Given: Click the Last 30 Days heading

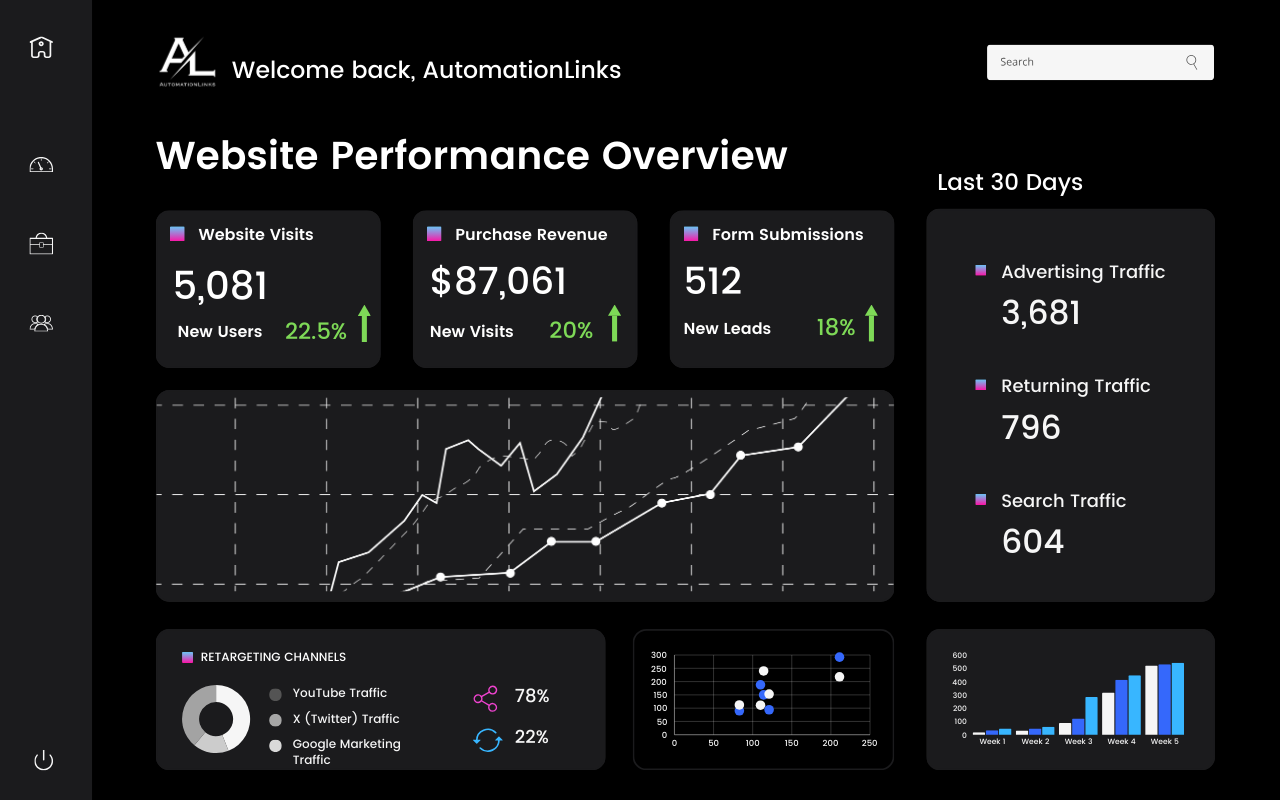Looking at the screenshot, I should (1010, 182).
